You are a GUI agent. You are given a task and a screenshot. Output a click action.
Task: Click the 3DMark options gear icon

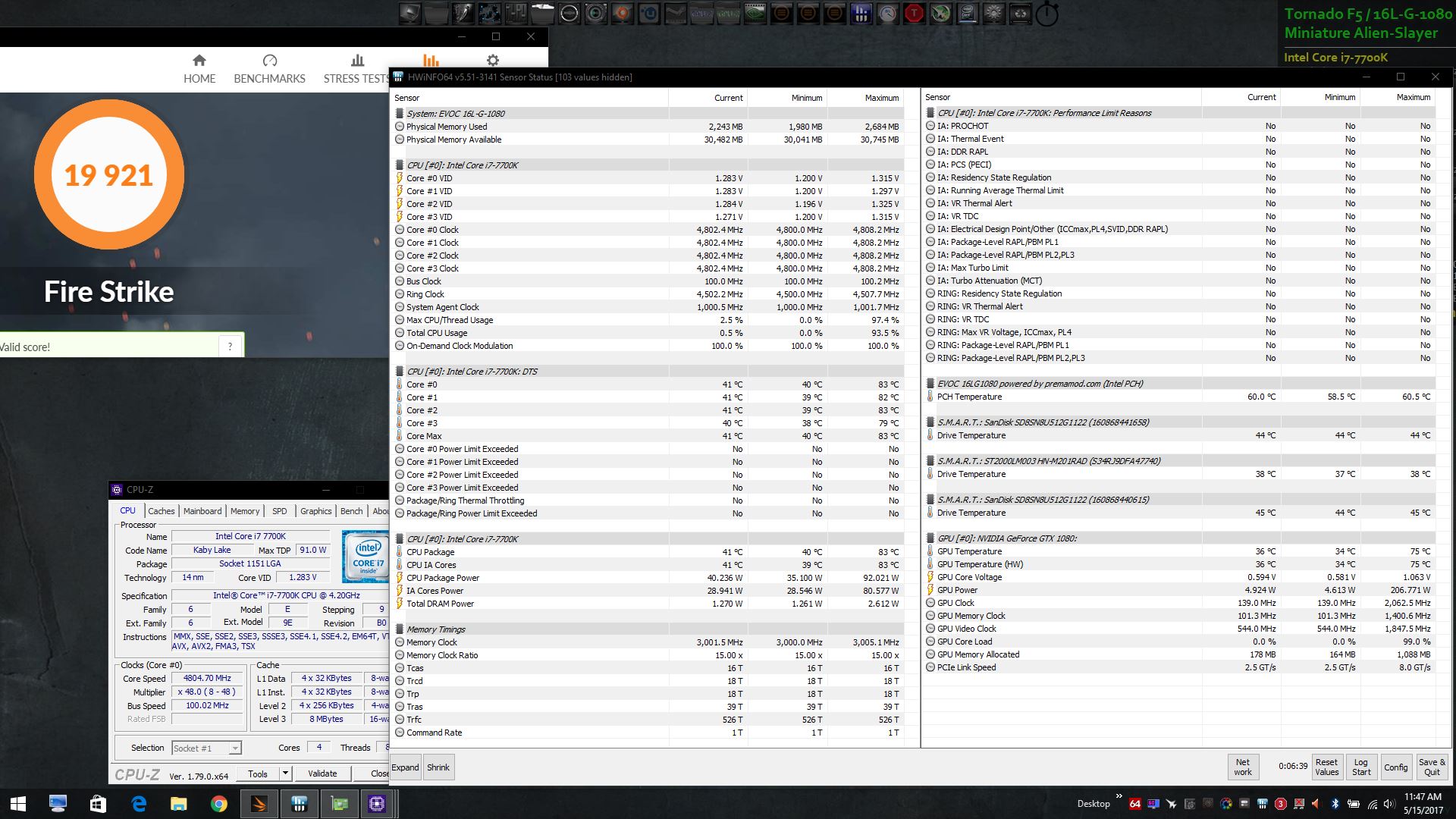pos(493,61)
